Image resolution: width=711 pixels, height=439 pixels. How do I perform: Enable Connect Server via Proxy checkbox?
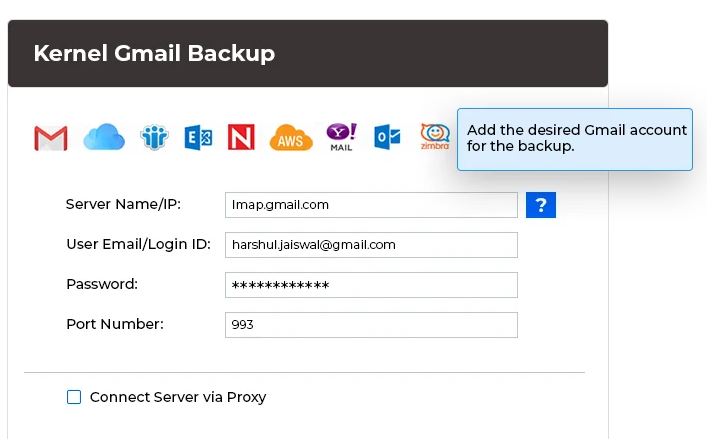(74, 397)
